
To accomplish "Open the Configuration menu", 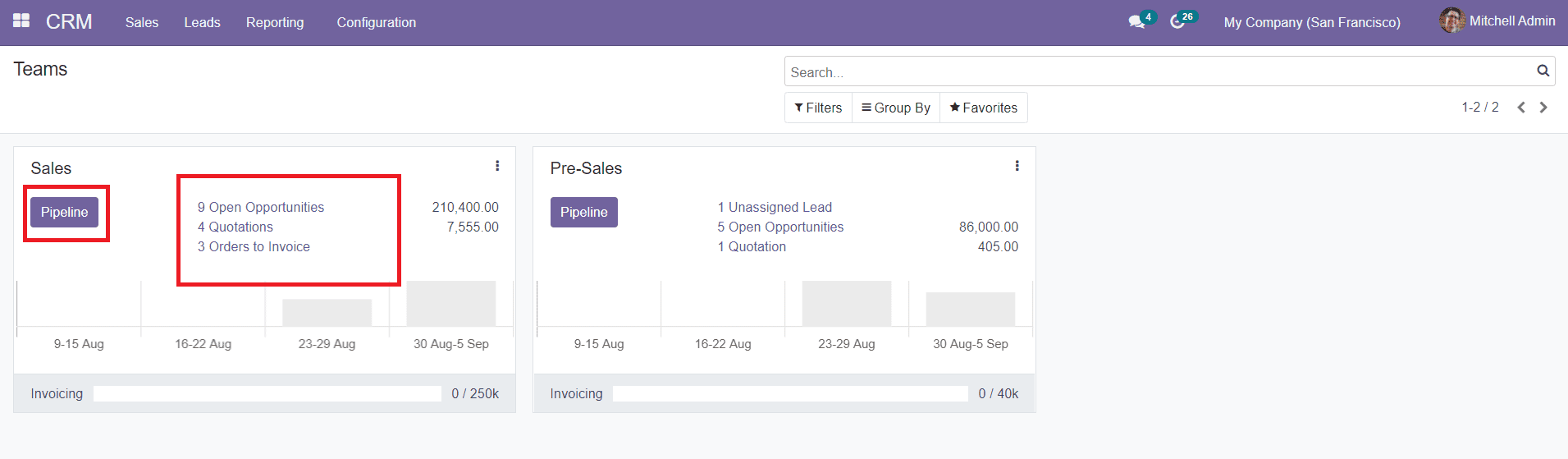I will [376, 22].
